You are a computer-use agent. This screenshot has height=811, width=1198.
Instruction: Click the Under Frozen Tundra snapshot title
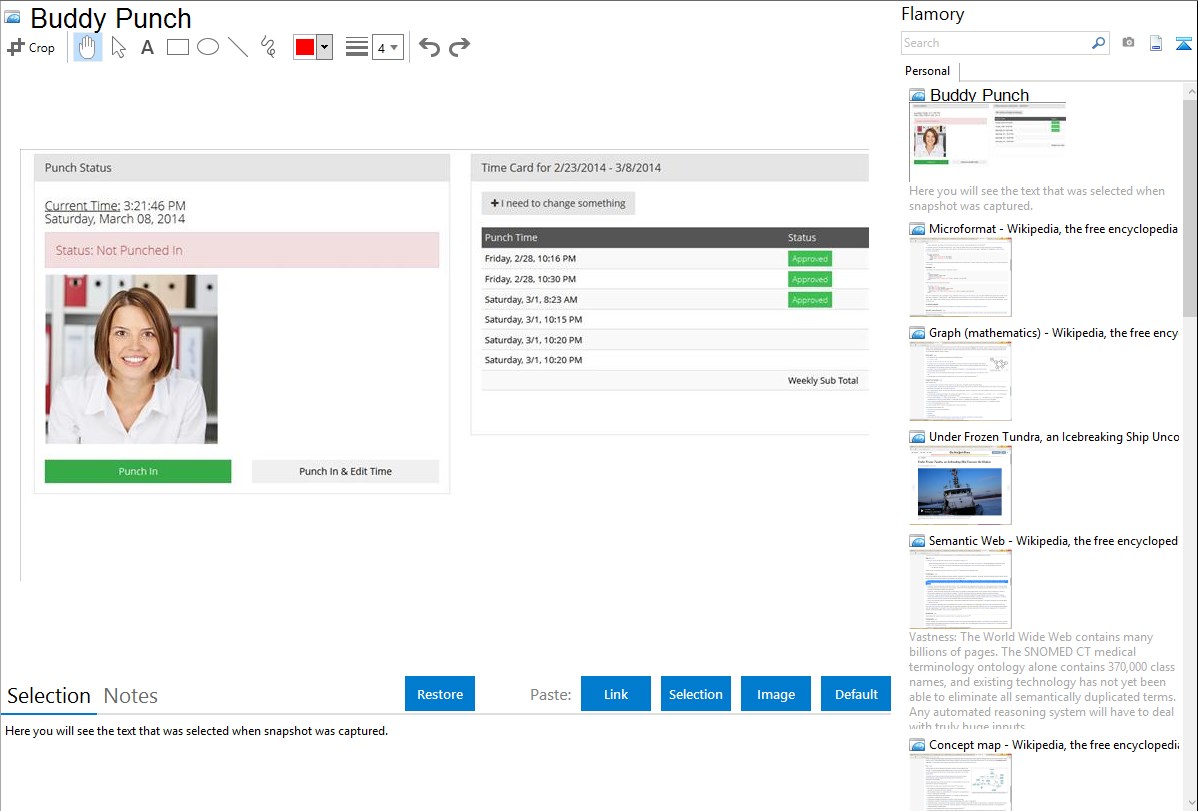click(1054, 436)
